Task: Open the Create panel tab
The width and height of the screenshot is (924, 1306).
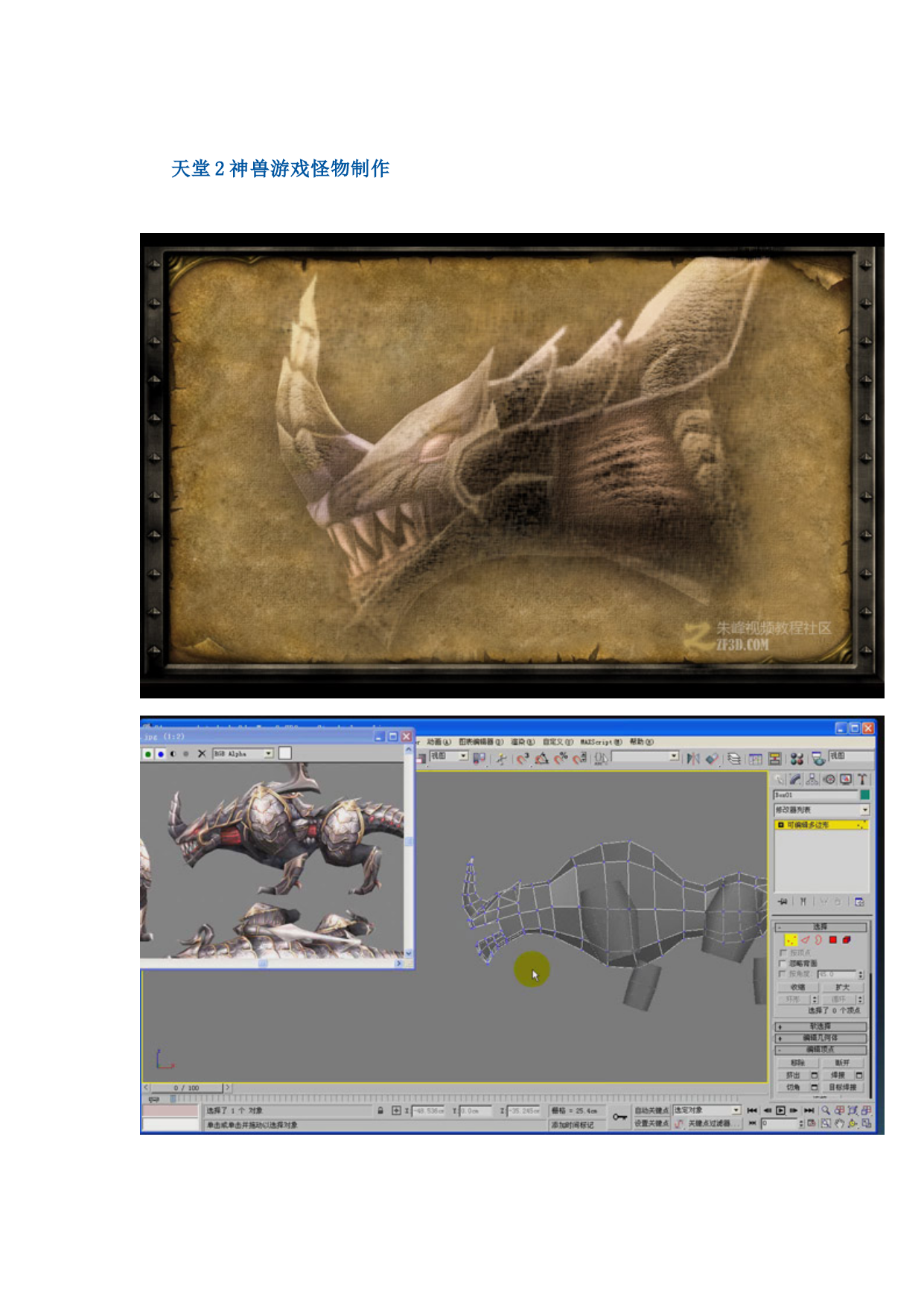Action: coord(779,779)
